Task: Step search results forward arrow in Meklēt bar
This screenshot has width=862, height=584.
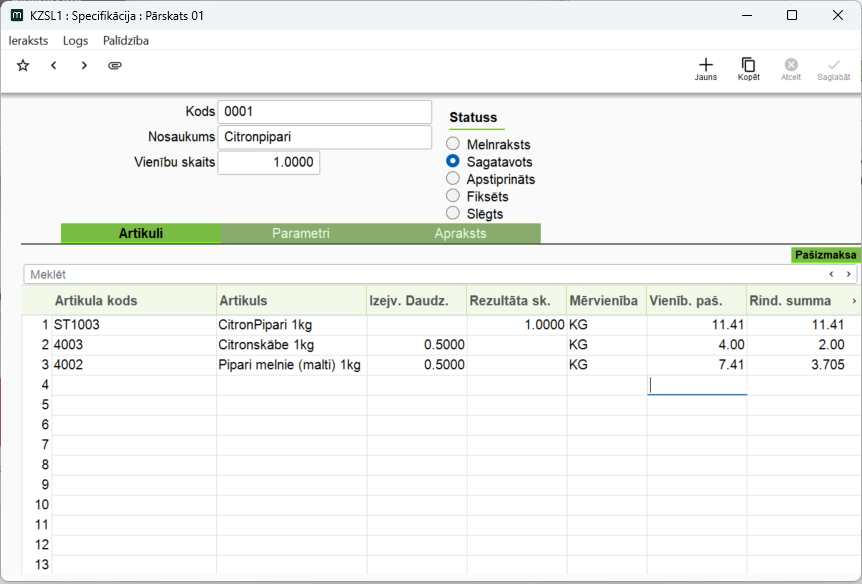Action: pyautogui.click(x=848, y=274)
